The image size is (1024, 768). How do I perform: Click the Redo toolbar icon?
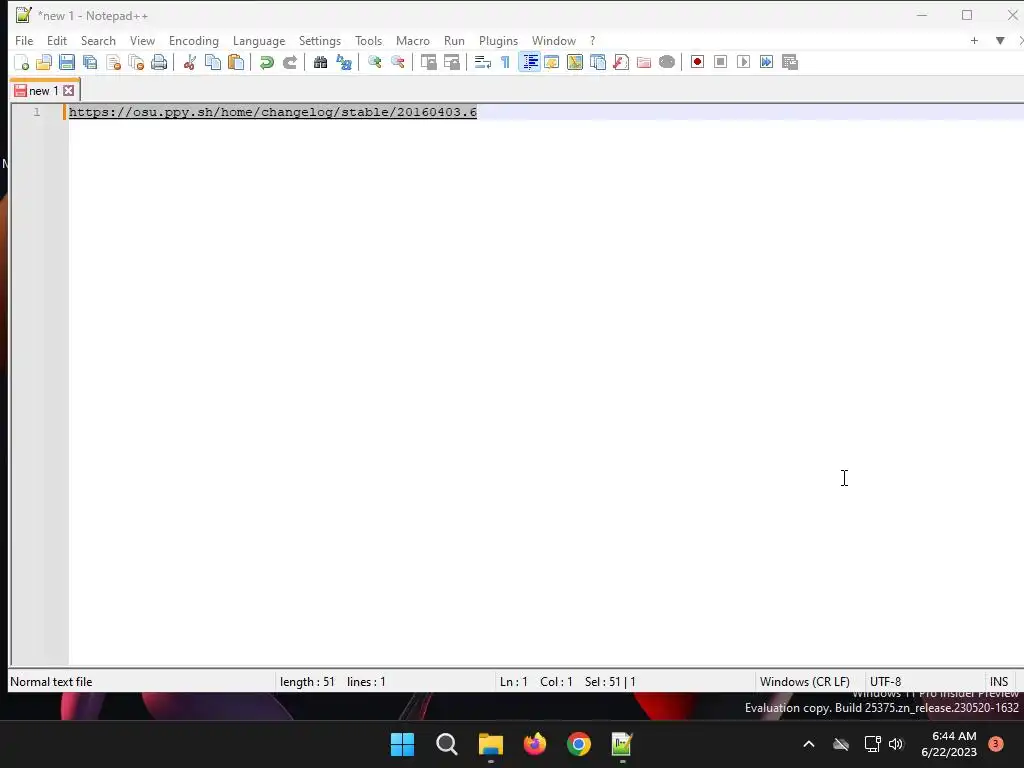(x=289, y=62)
